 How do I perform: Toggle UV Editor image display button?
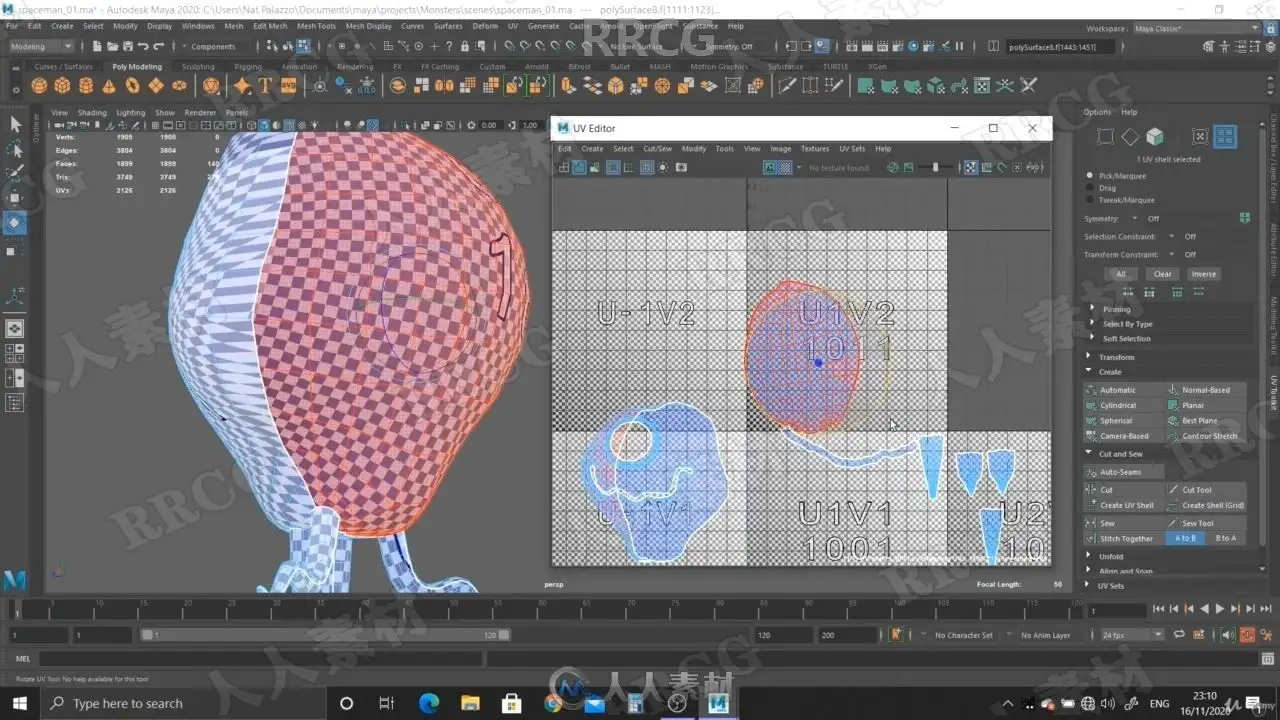pyautogui.click(x=770, y=168)
